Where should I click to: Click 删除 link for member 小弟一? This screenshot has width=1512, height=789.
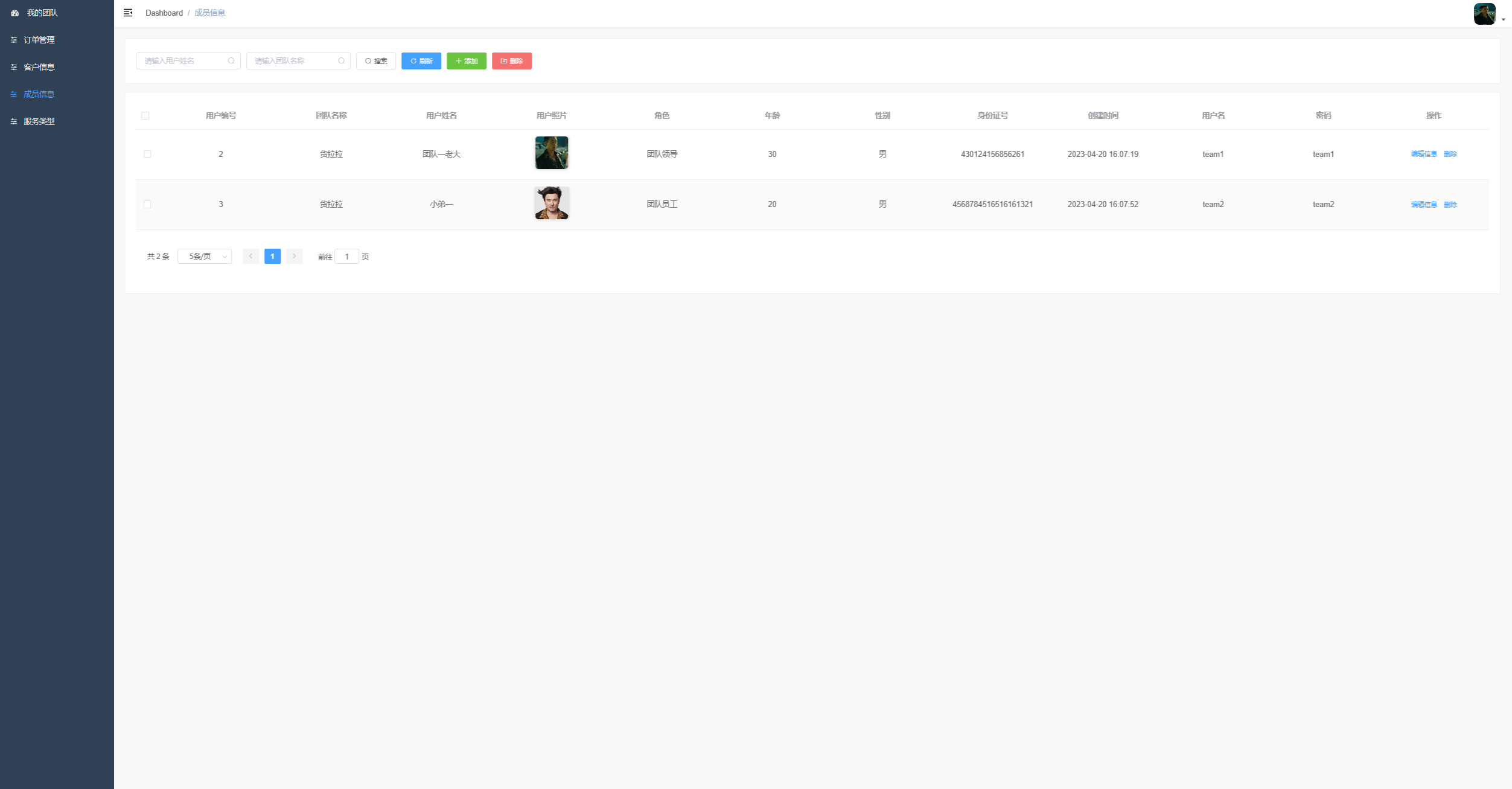pyautogui.click(x=1451, y=204)
